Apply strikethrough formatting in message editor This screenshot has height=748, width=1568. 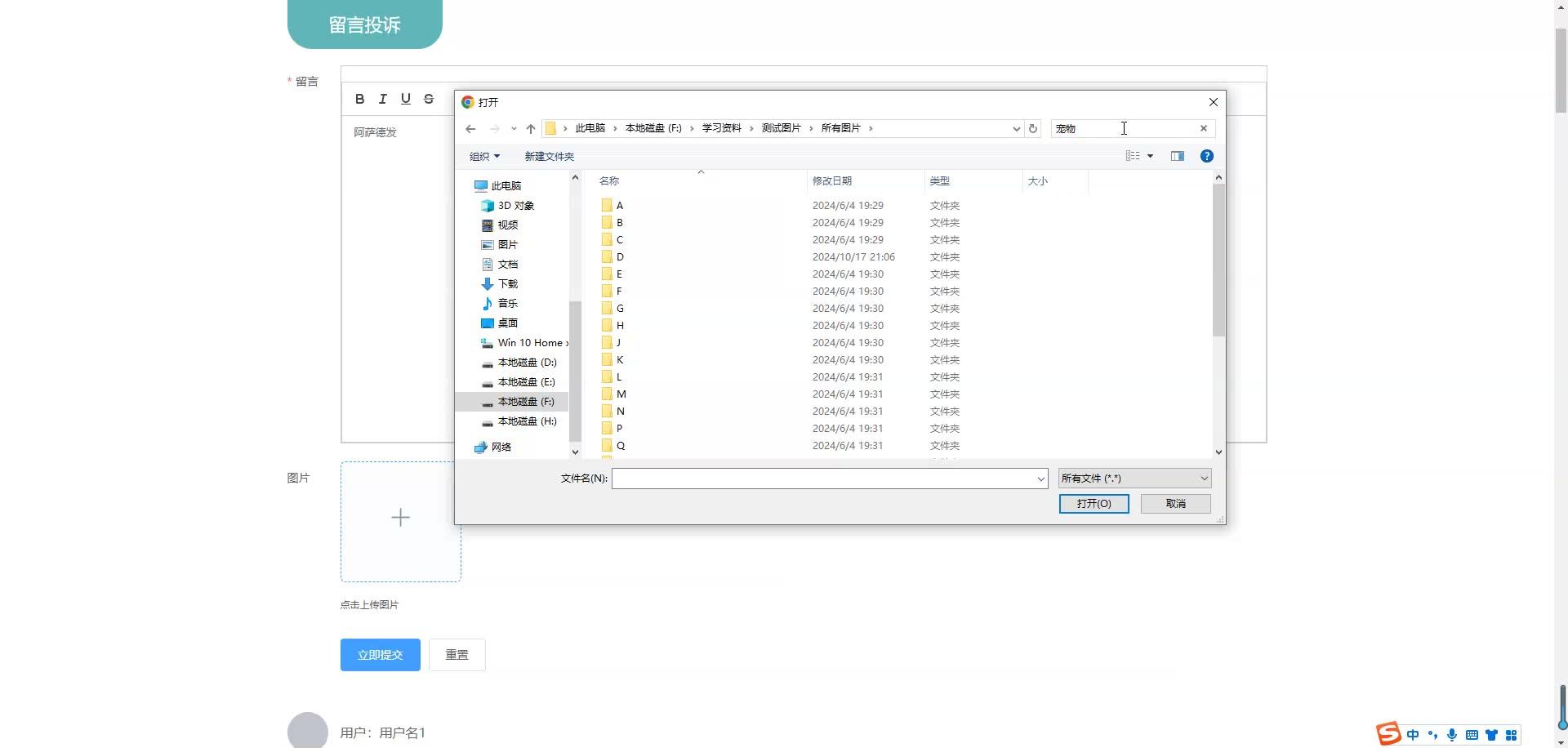tap(429, 99)
